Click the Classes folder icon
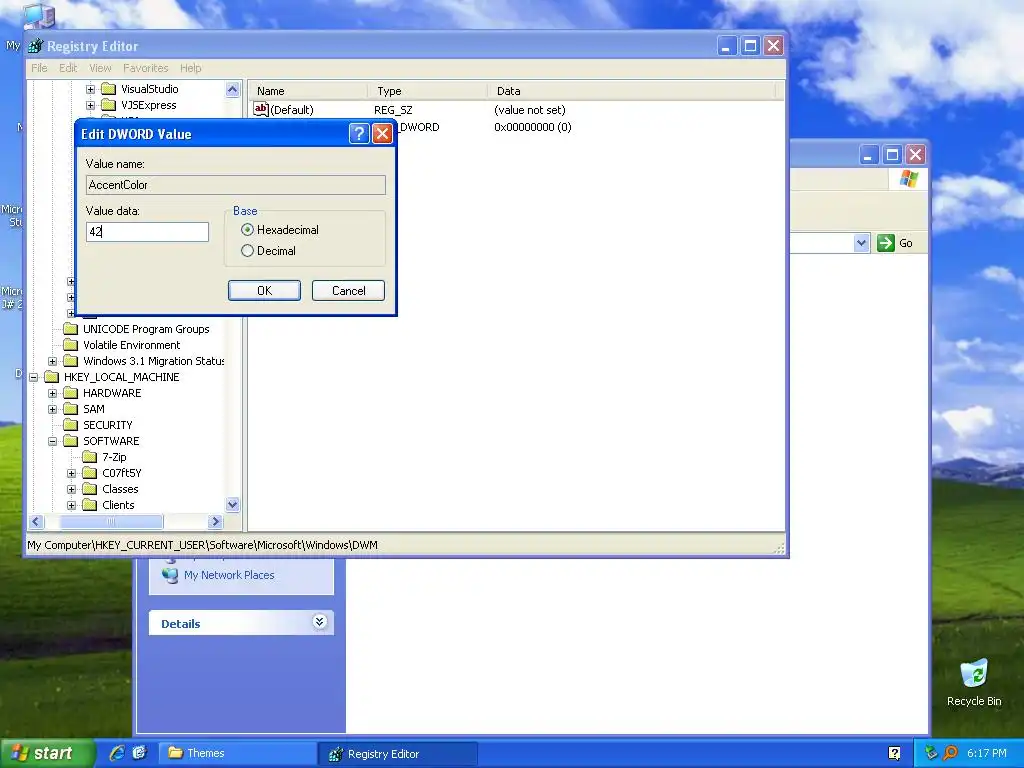 (89, 489)
